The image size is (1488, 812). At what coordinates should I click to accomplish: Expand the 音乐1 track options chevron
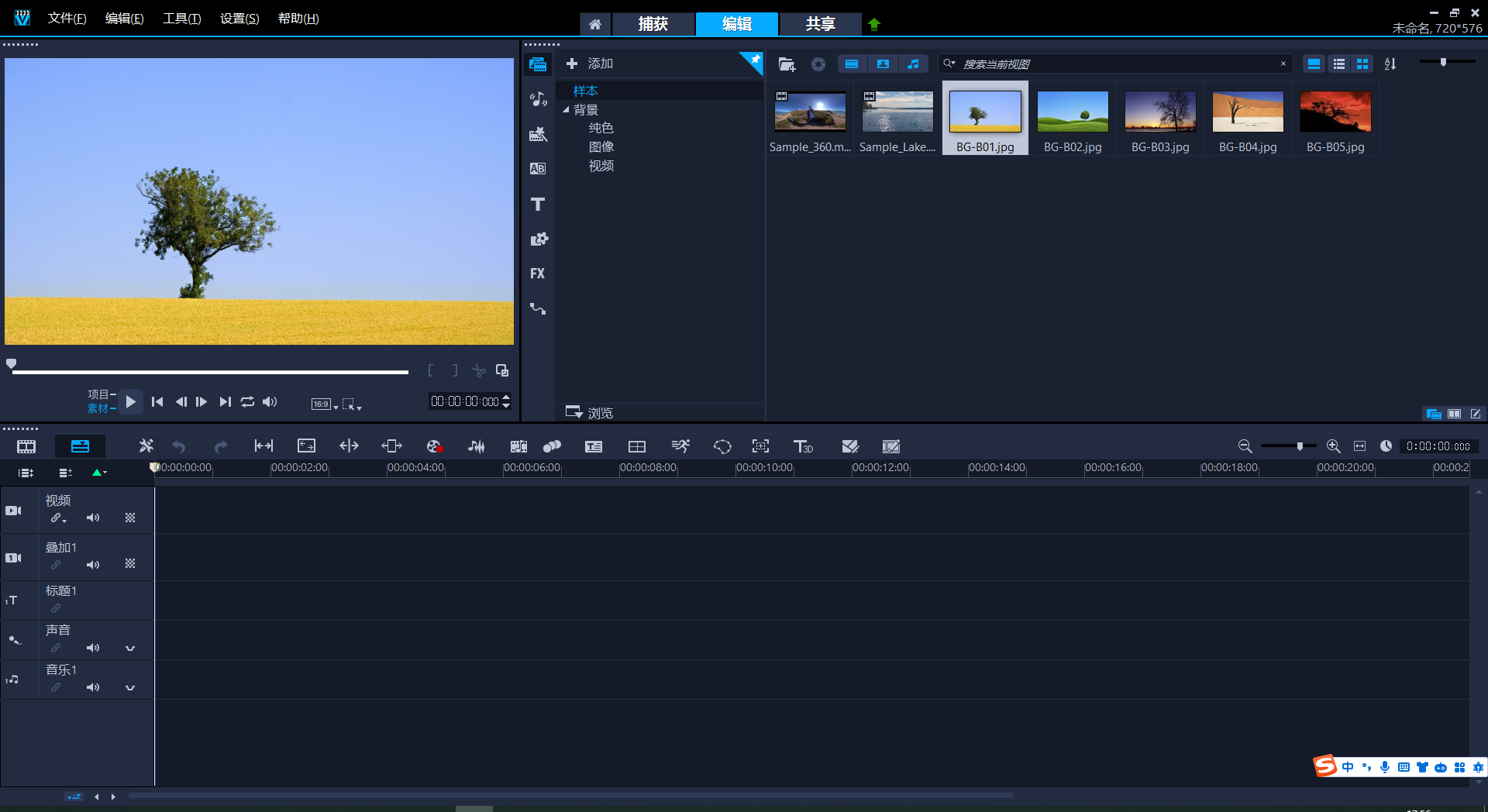pos(130,687)
